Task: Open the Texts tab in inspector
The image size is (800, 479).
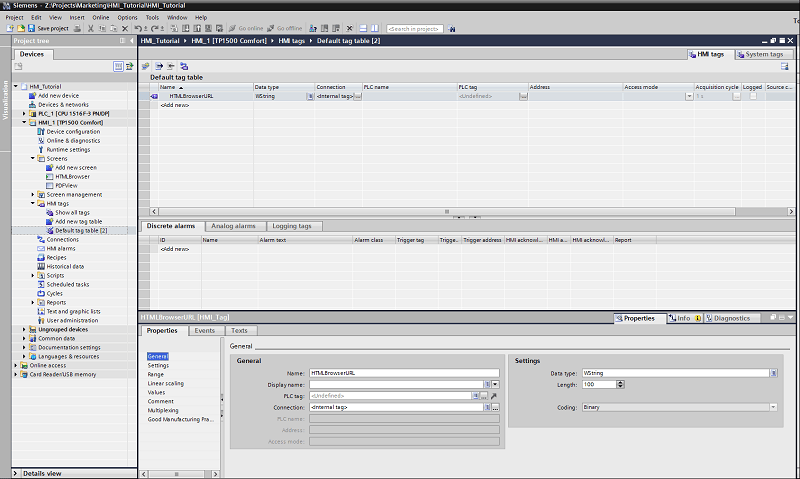Action: (239, 331)
